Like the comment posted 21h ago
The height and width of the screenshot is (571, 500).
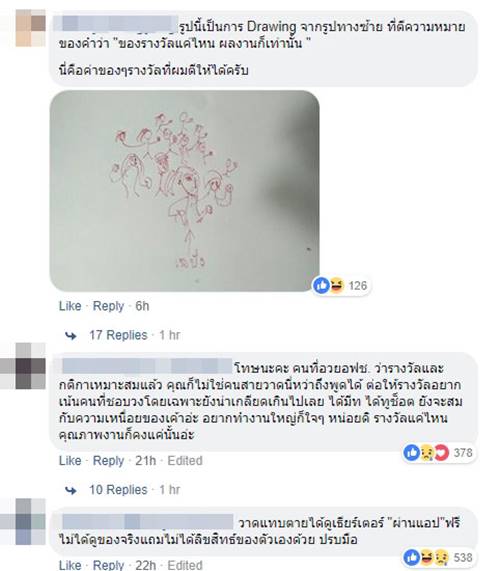(70, 461)
